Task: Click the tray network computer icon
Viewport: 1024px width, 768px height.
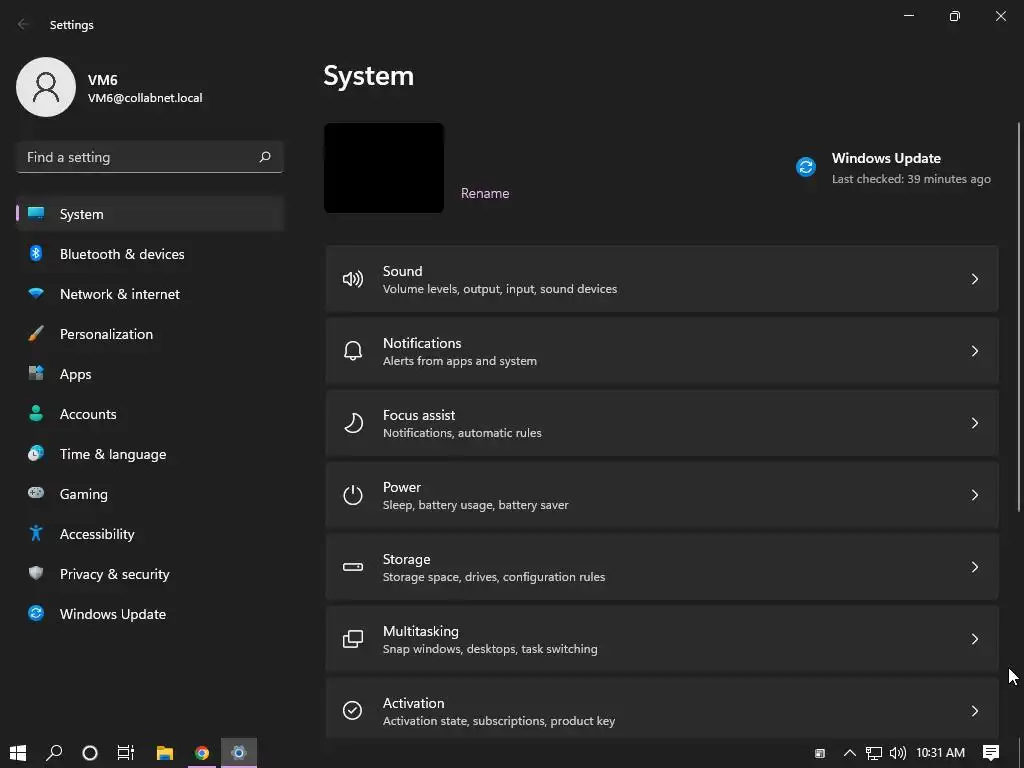Action: point(874,753)
